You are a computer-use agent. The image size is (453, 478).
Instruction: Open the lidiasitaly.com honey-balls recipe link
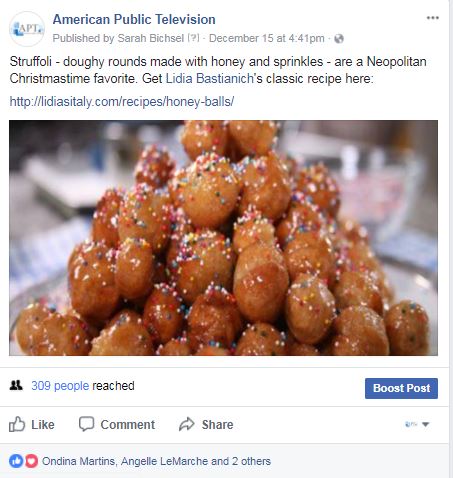(122, 101)
